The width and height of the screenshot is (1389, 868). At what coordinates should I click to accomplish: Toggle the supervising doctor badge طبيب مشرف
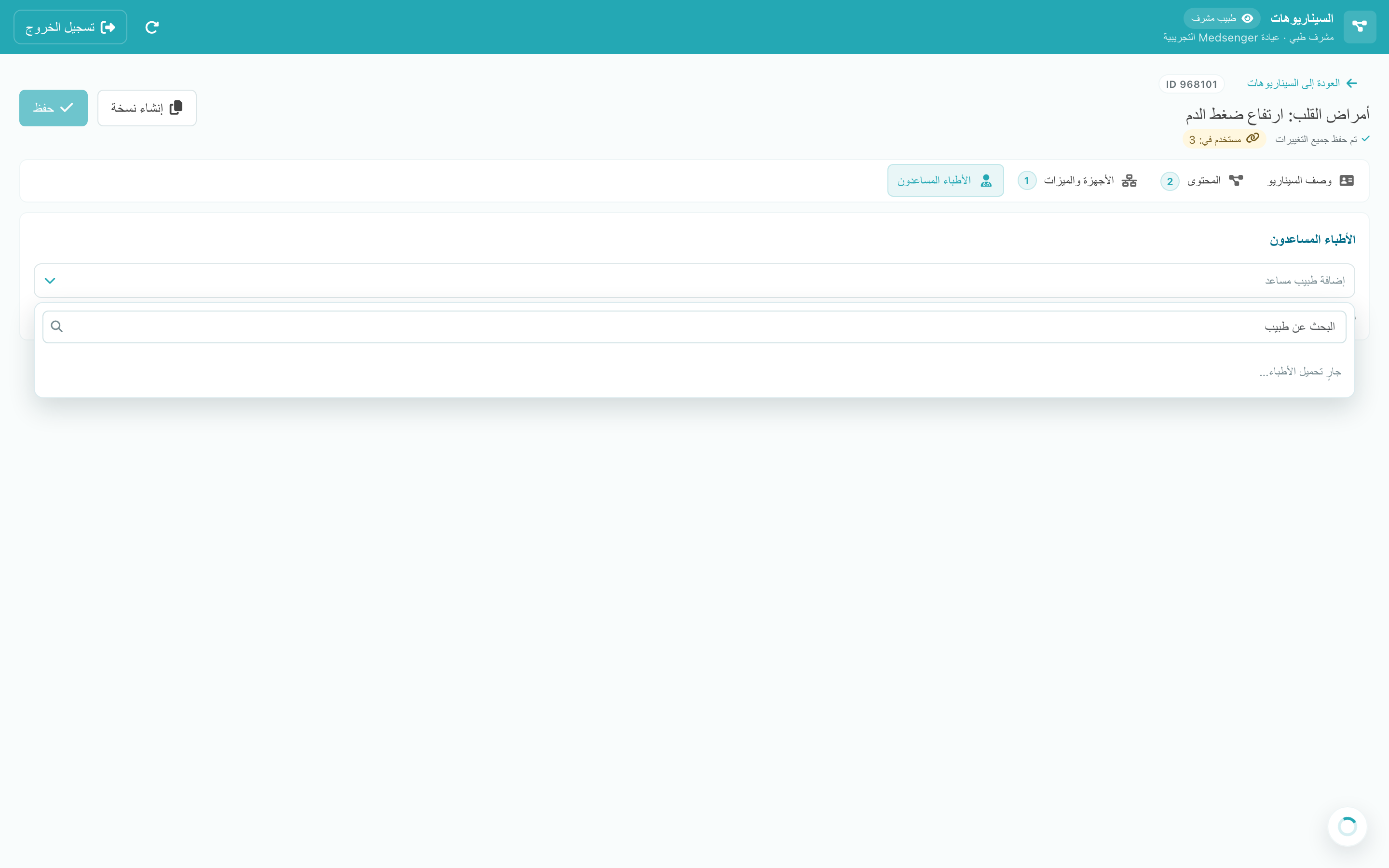(x=1221, y=18)
